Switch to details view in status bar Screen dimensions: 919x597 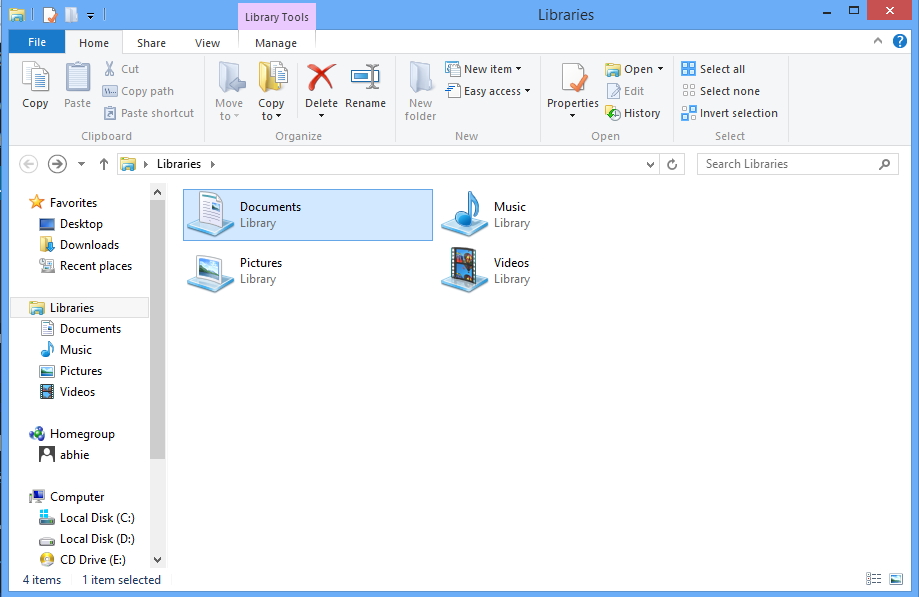tap(874, 579)
